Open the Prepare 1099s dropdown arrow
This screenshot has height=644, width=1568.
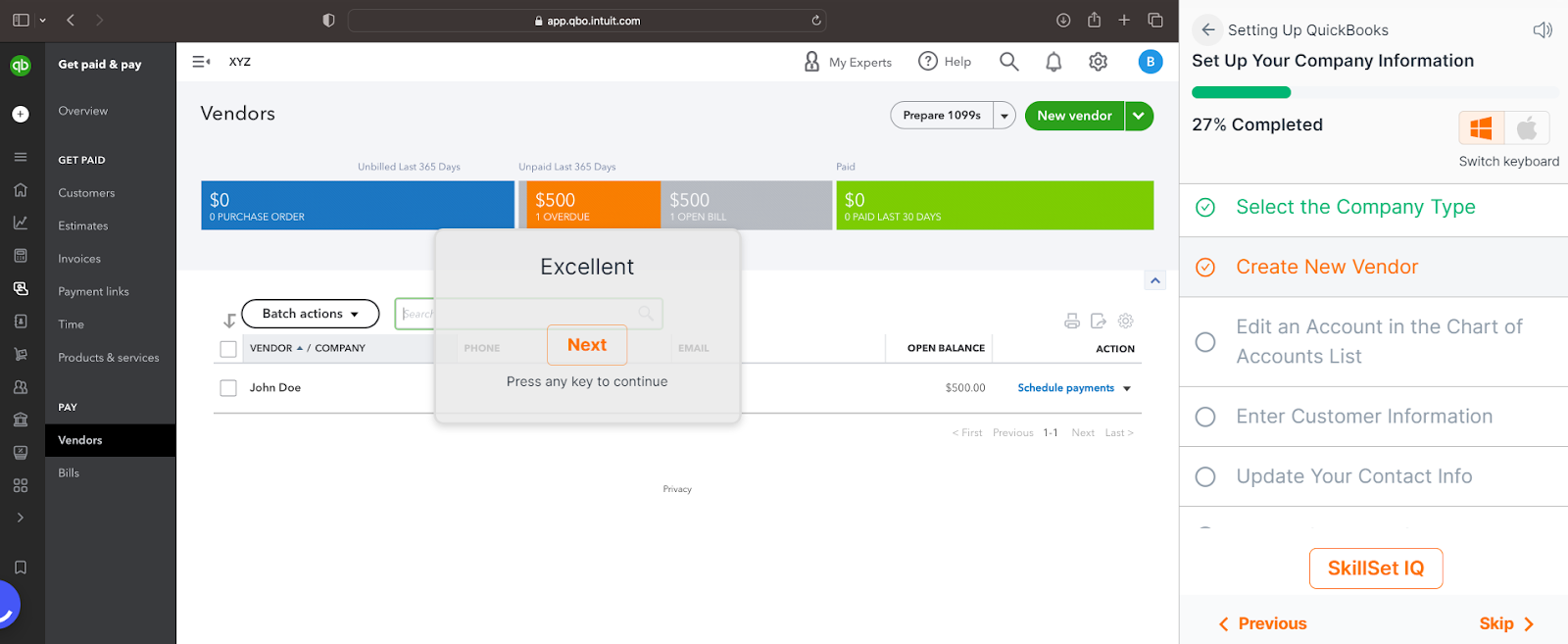[1004, 116]
